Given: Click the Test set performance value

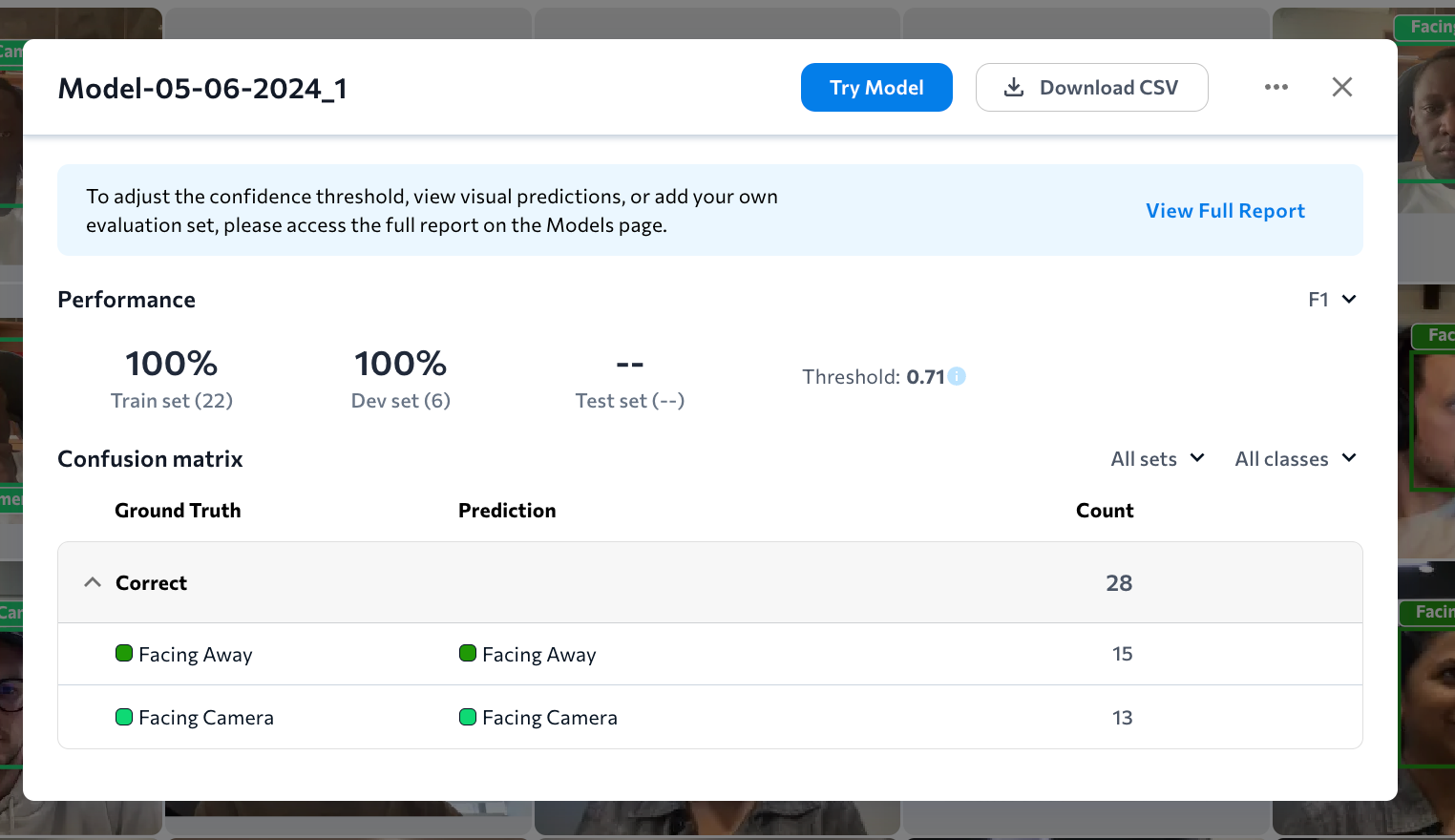Looking at the screenshot, I should (x=629, y=365).
